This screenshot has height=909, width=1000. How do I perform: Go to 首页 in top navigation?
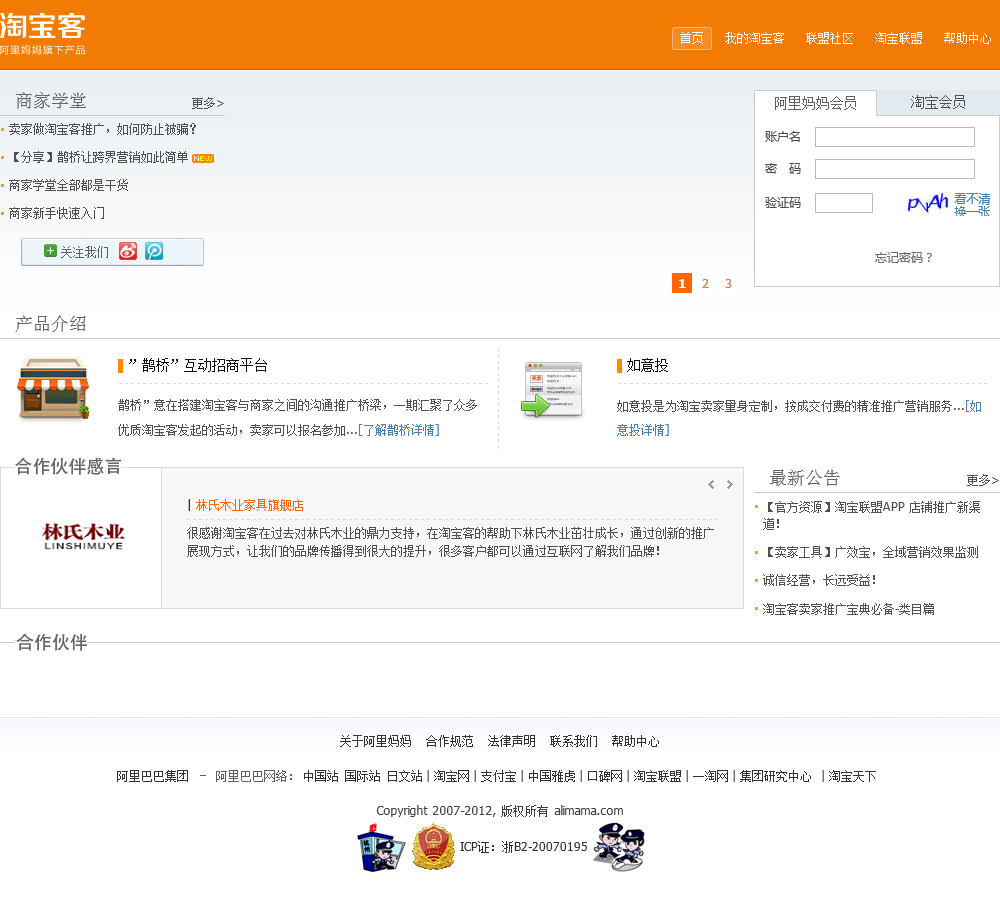691,38
